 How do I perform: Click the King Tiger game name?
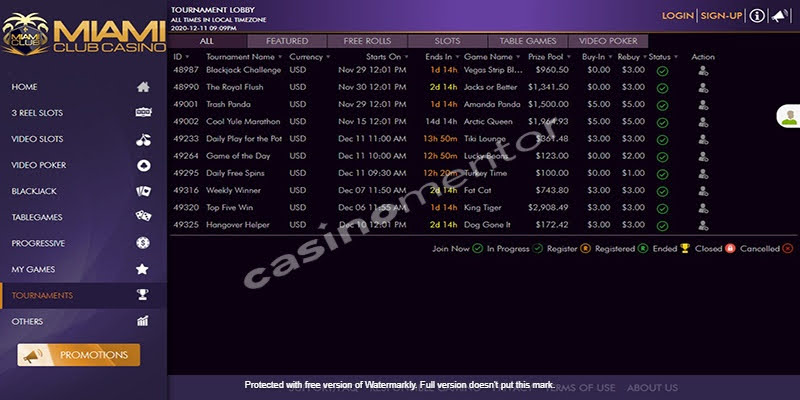483,208
